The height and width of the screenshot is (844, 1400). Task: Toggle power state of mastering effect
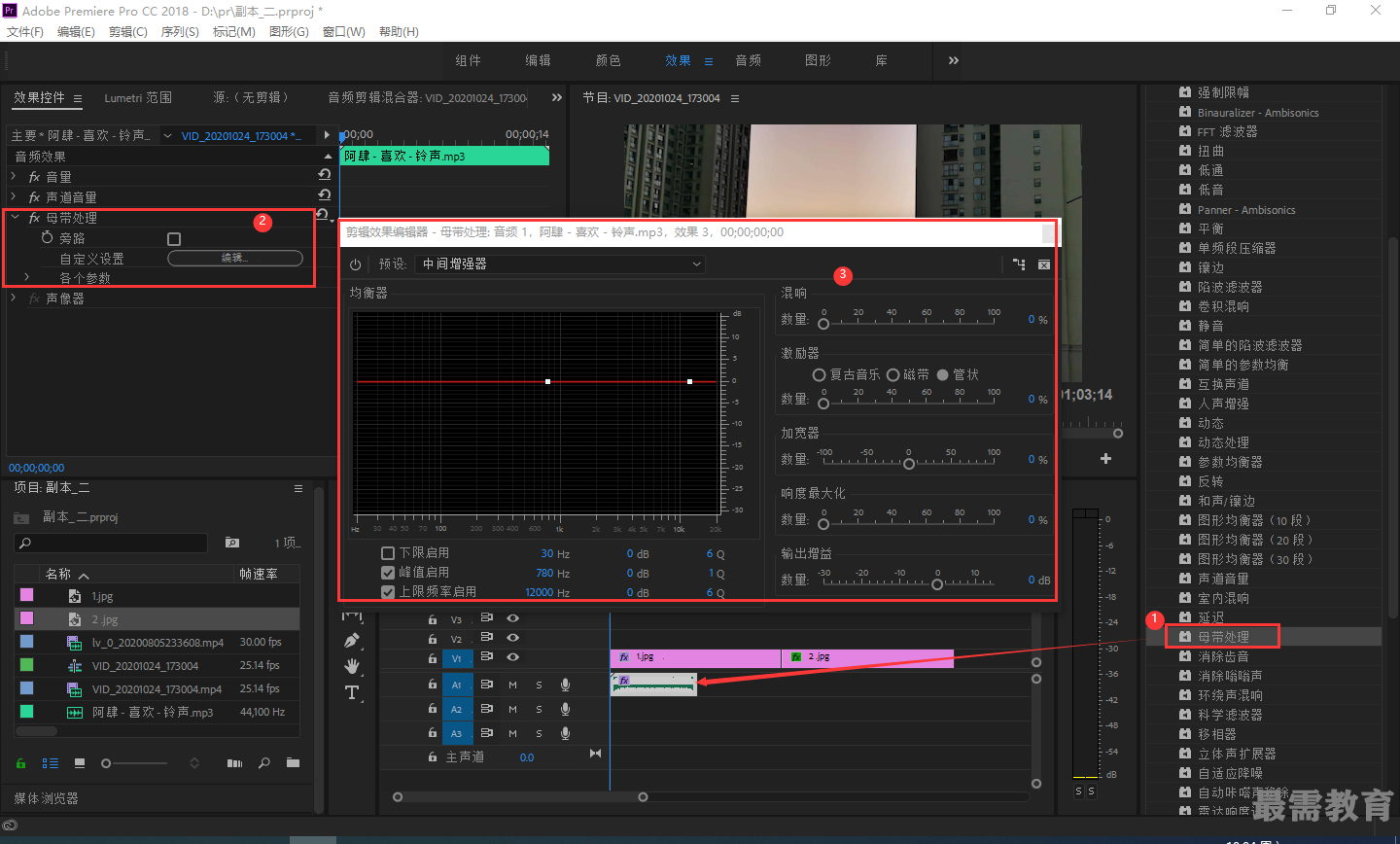click(x=356, y=264)
